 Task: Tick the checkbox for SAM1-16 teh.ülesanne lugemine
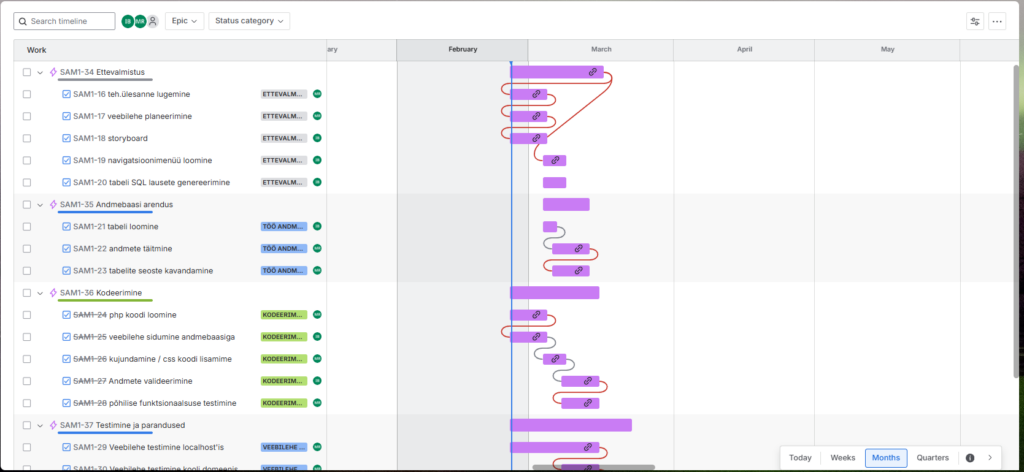click(27, 94)
